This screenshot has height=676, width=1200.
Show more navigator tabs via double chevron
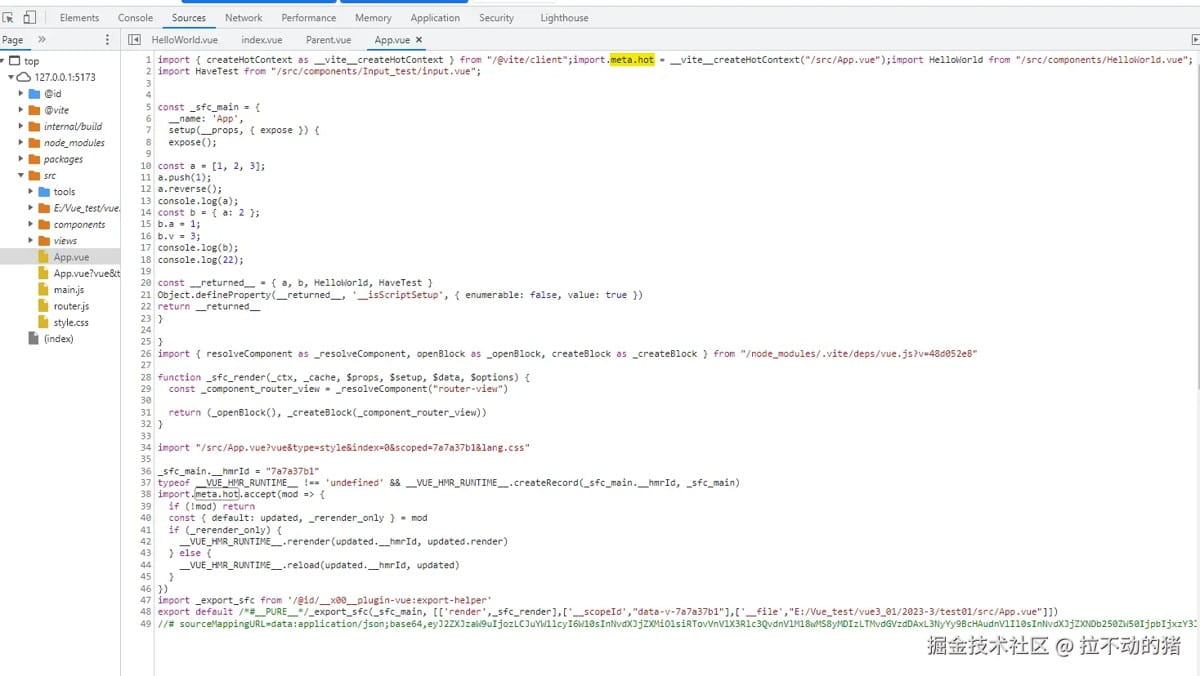[x=42, y=40]
